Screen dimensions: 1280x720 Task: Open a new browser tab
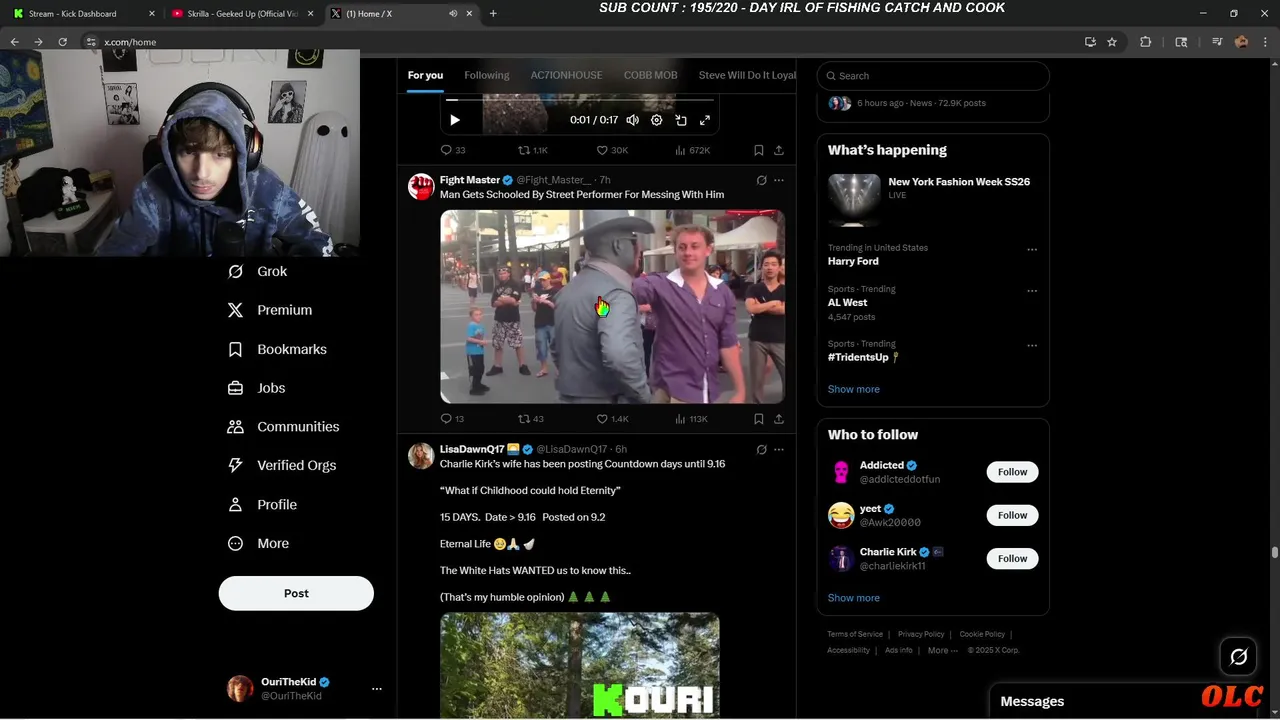point(493,14)
